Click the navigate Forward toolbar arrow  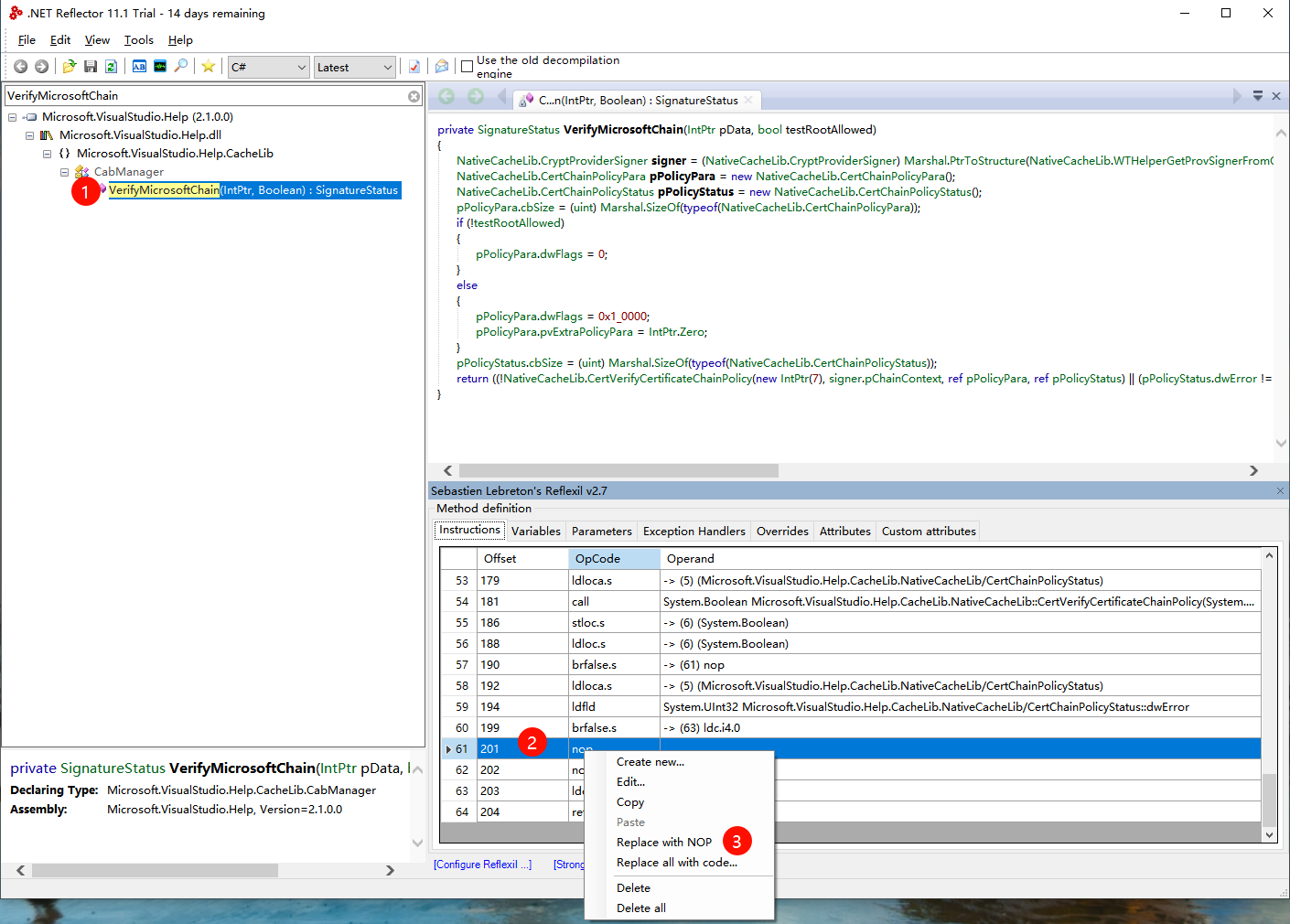(41, 66)
